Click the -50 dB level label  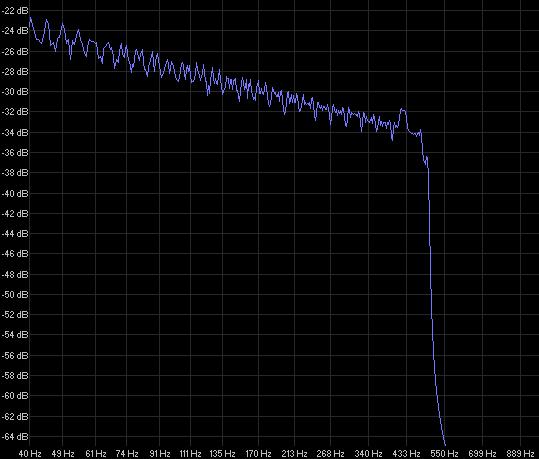point(15,295)
